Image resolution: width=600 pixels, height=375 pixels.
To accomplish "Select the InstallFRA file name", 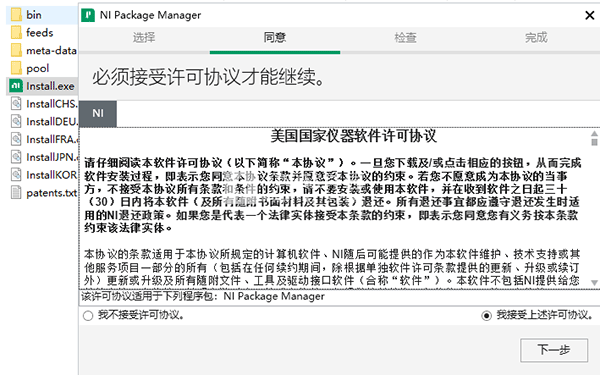I will click(x=52, y=139).
